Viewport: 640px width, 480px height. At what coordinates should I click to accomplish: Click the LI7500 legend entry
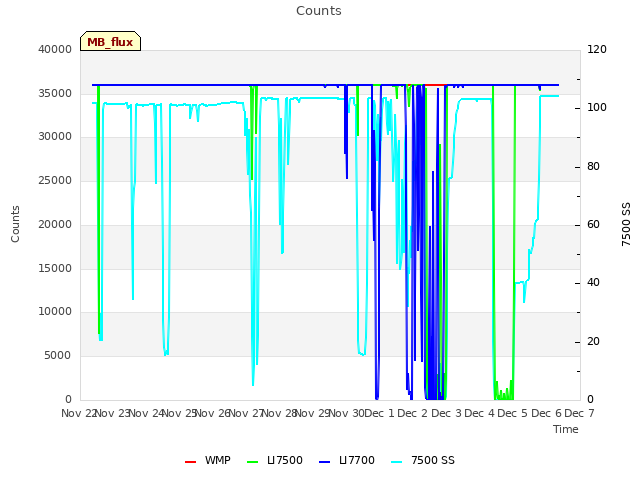275,460
